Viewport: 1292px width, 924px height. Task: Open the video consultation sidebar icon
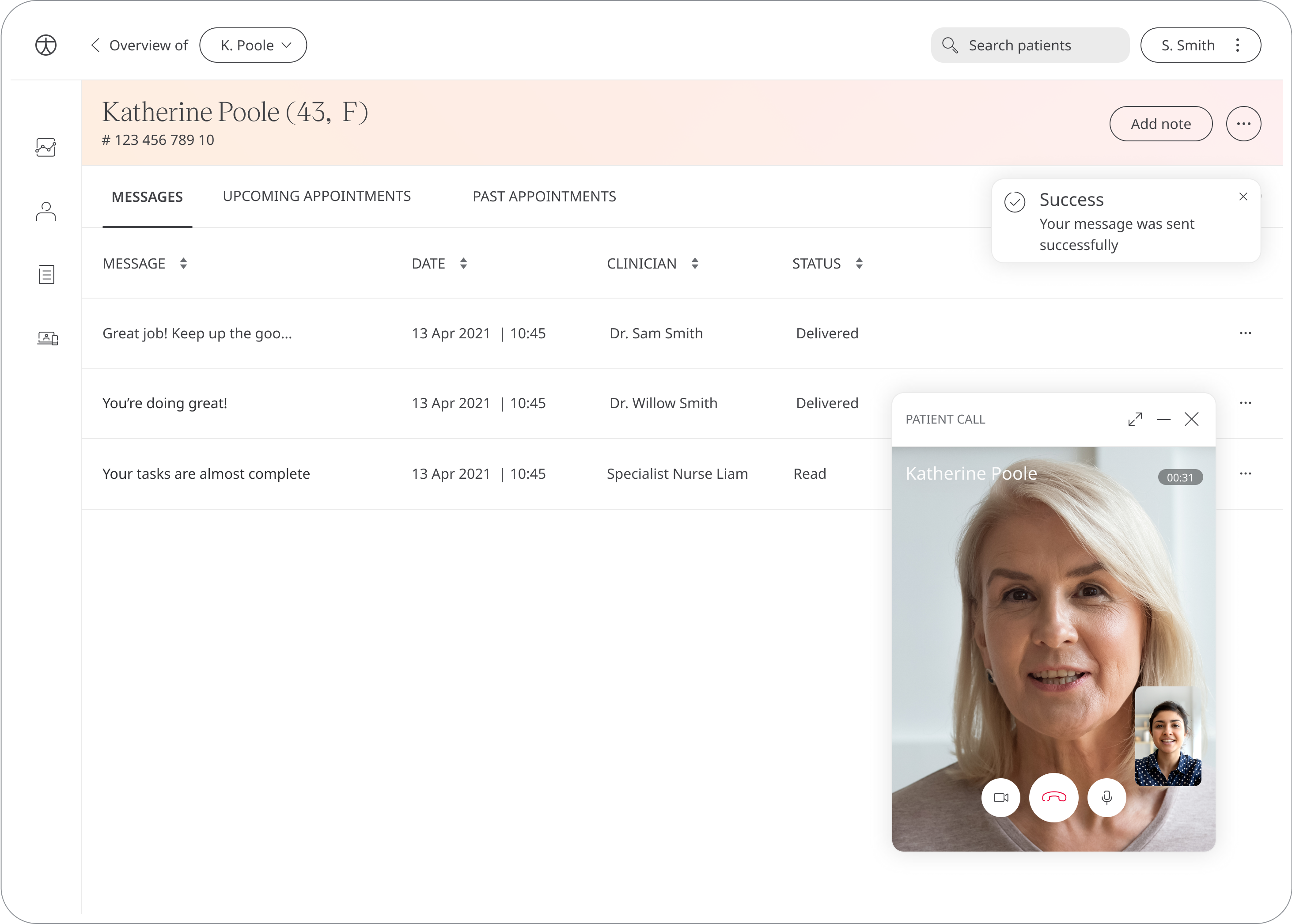[x=48, y=338]
